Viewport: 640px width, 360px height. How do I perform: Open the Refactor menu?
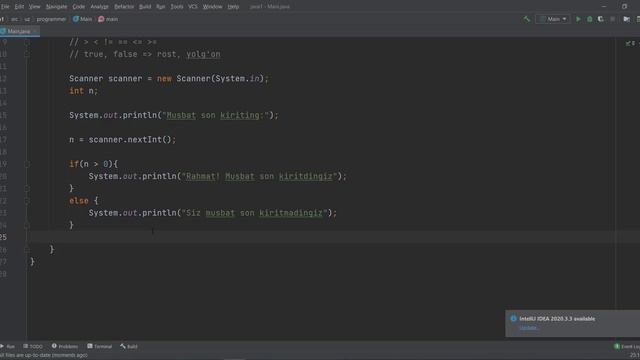tap(124, 7)
